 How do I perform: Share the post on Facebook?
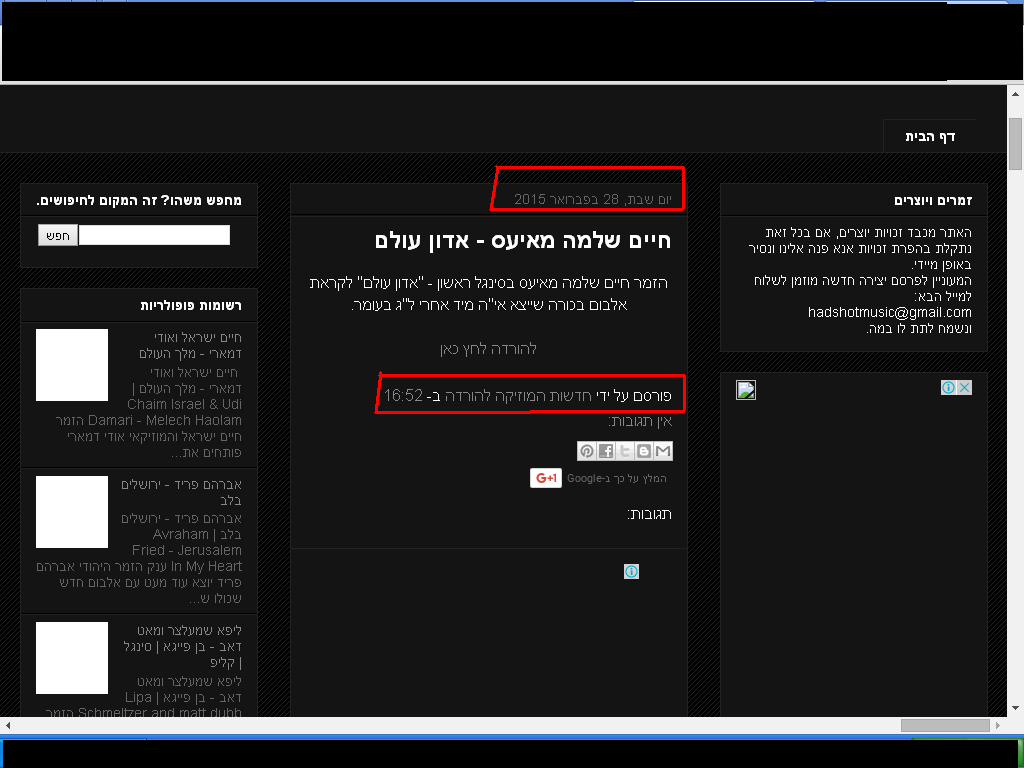pos(606,451)
